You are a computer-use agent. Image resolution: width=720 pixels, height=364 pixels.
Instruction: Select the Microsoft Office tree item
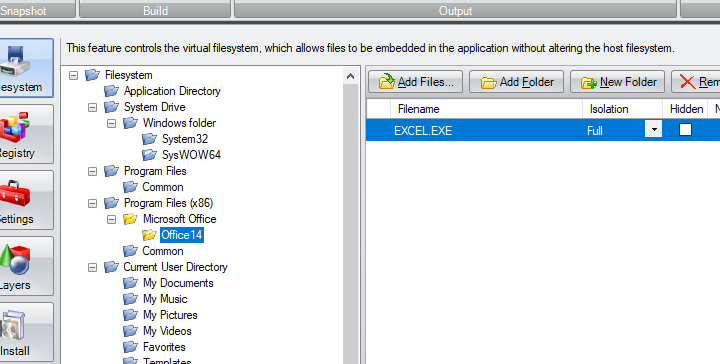pos(179,219)
